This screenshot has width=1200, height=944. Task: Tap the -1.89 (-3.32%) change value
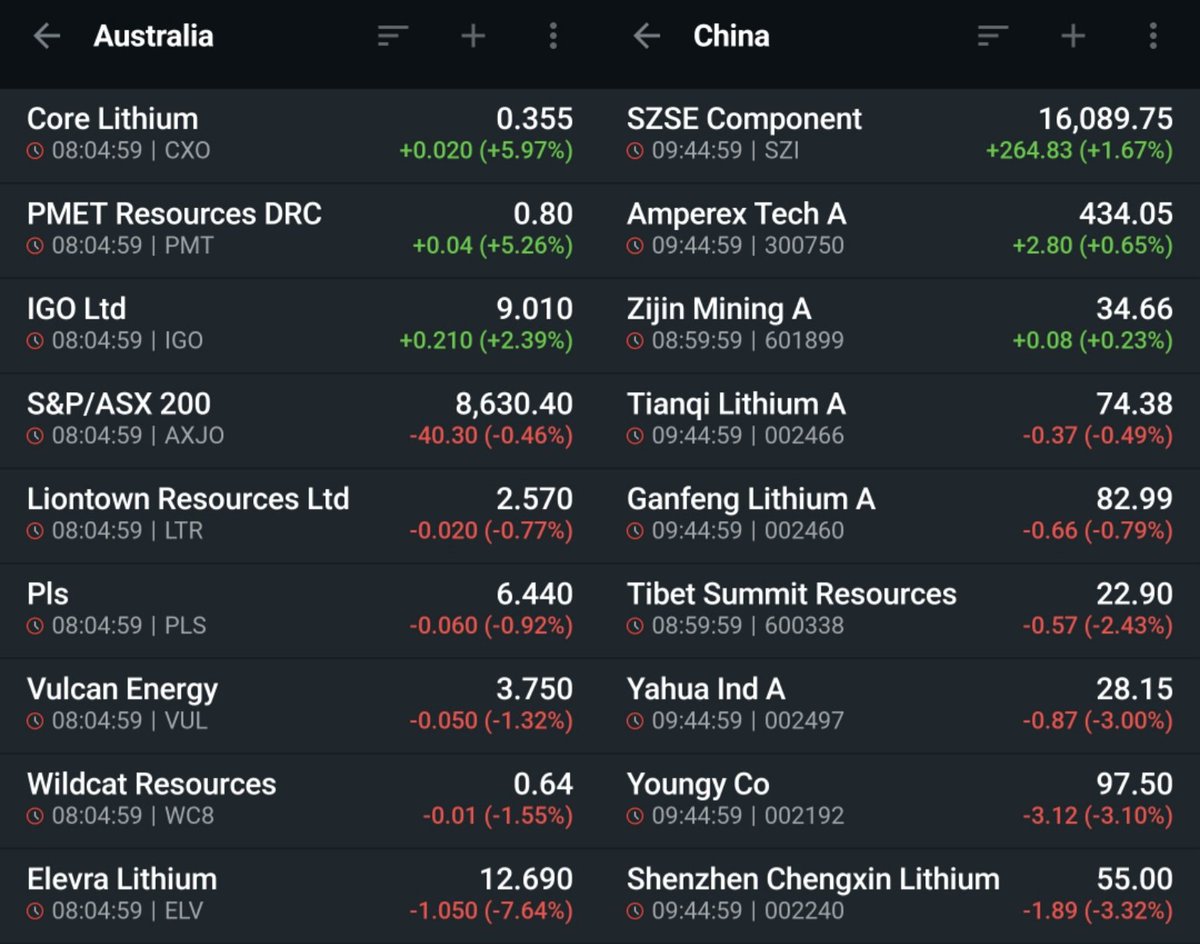[x=1097, y=911]
